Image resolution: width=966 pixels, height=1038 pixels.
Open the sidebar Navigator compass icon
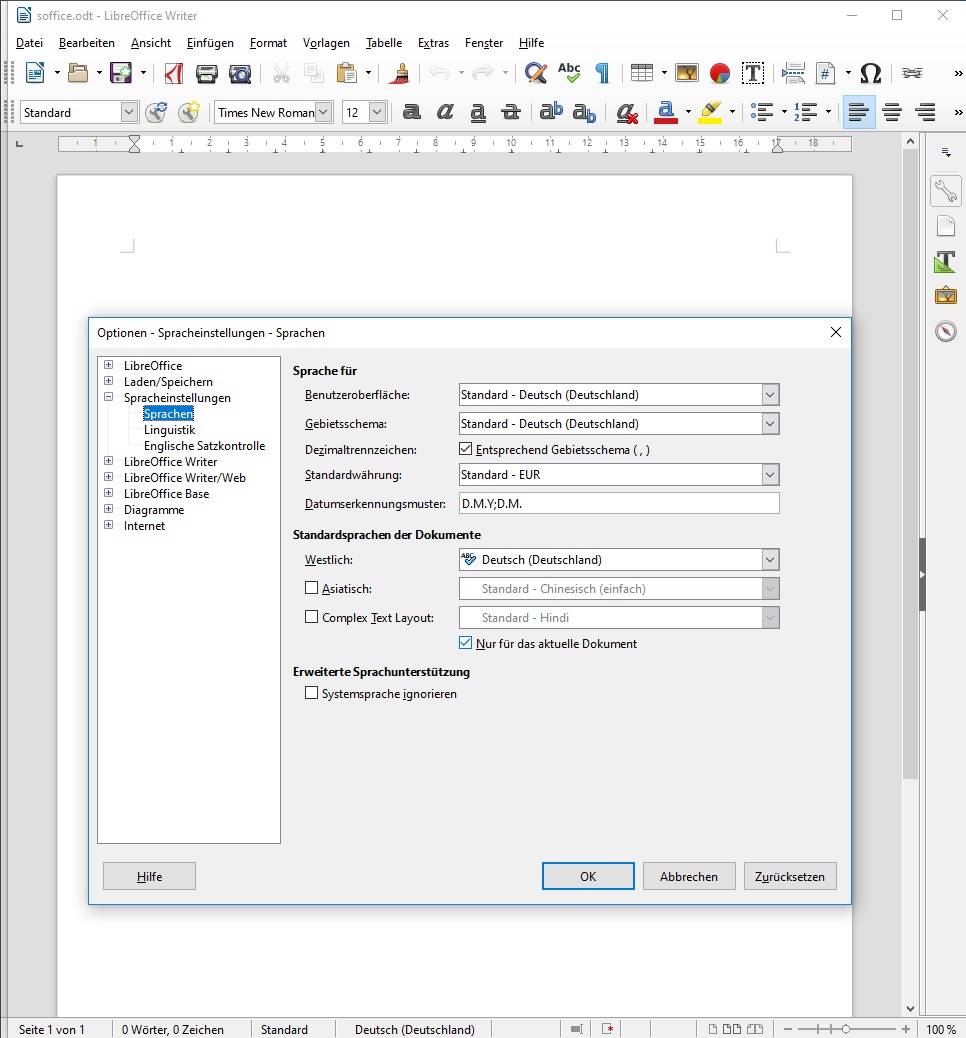(946, 330)
